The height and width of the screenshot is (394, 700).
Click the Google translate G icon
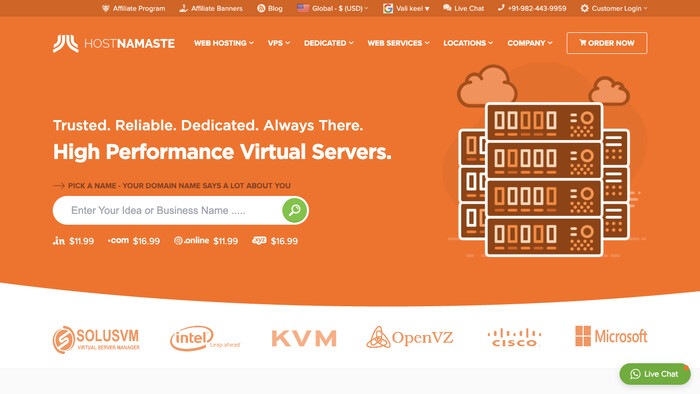pos(388,8)
